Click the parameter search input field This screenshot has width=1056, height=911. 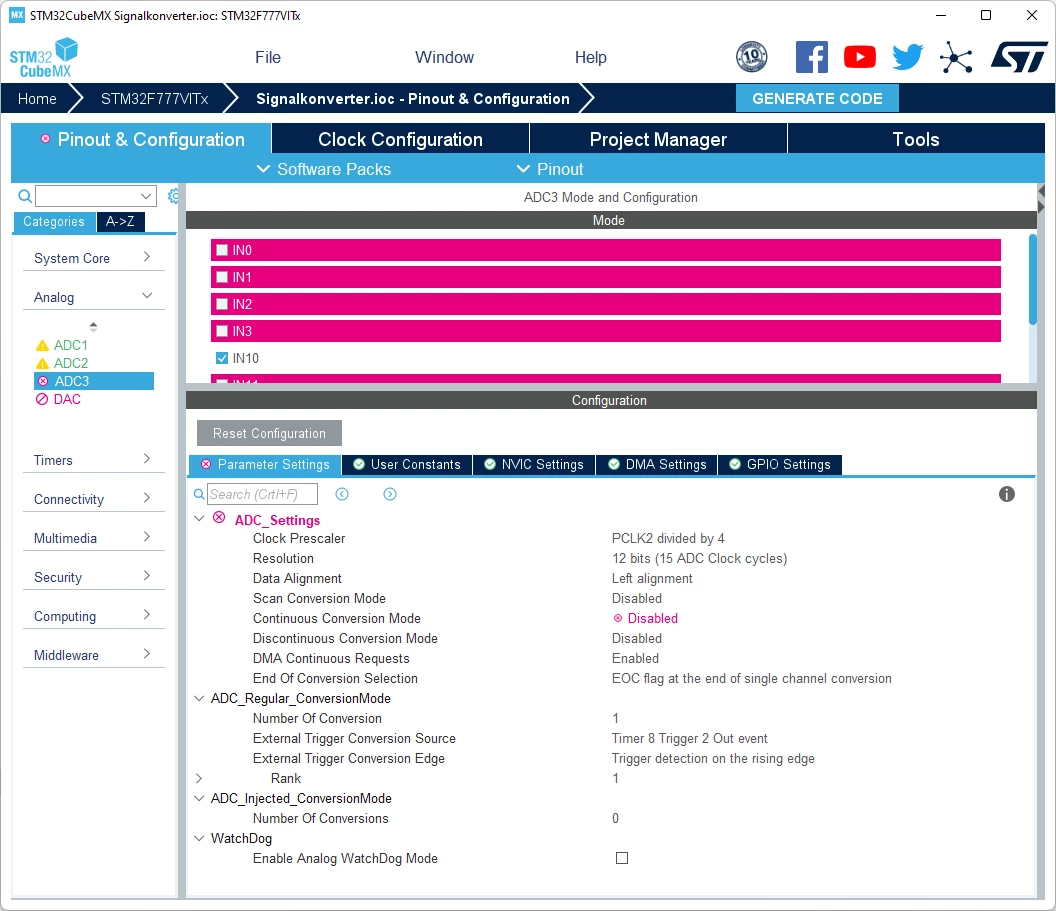pyautogui.click(x=262, y=494)
